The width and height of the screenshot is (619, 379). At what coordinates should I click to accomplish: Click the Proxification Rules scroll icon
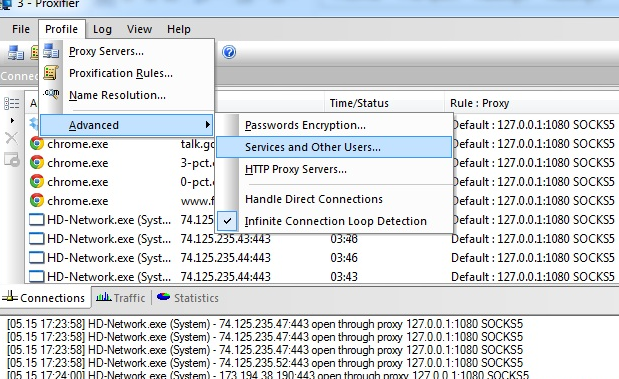click(x=51, y=73)
